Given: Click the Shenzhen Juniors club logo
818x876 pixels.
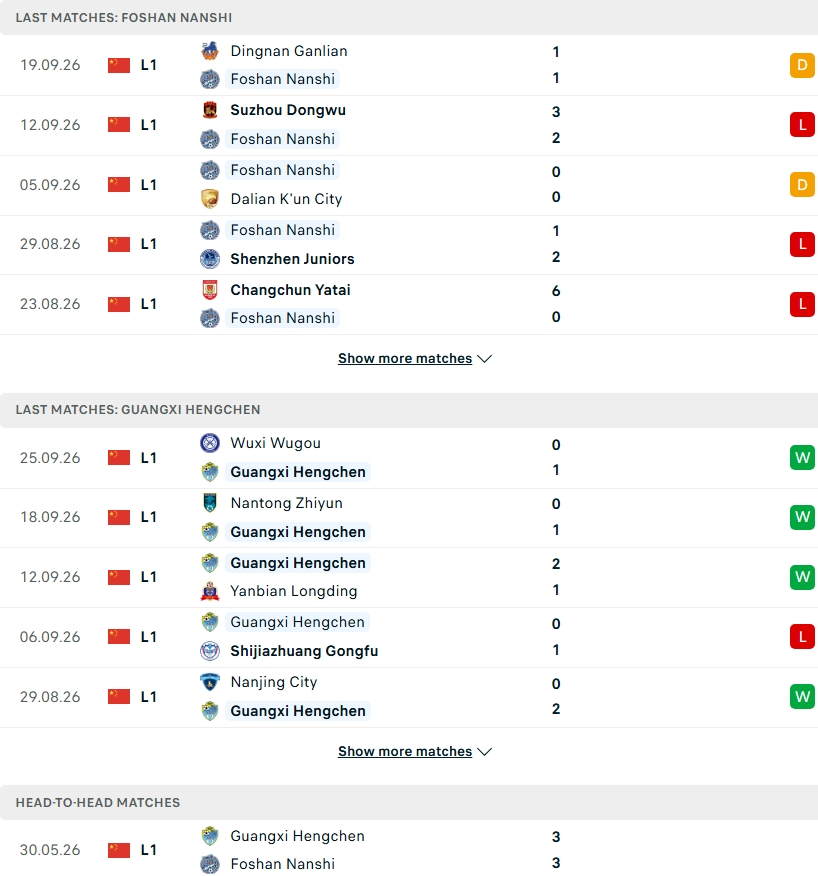Looking at the screenshot, I should point(210,259).
